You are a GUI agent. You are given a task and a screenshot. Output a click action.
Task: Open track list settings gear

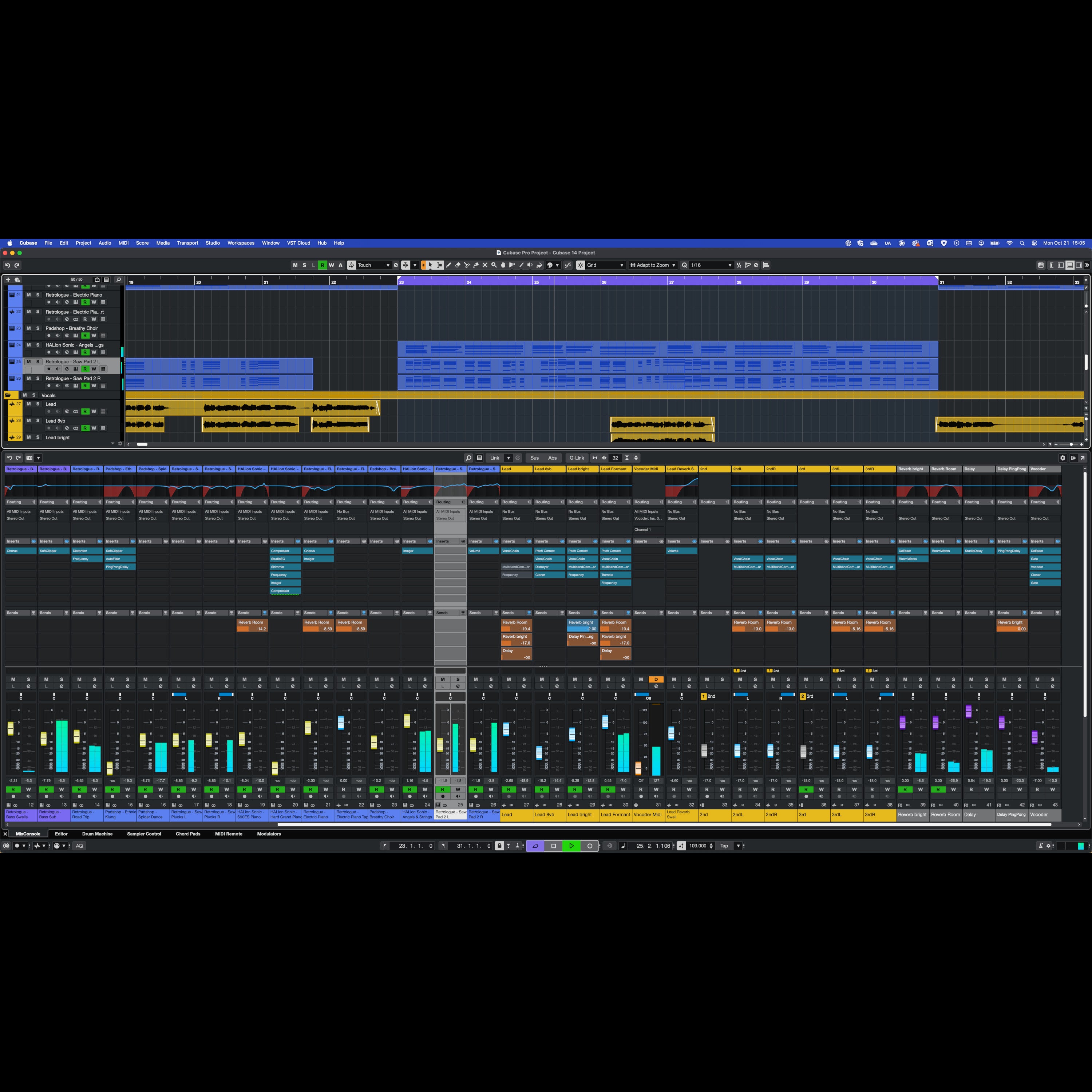coord(120,444)
